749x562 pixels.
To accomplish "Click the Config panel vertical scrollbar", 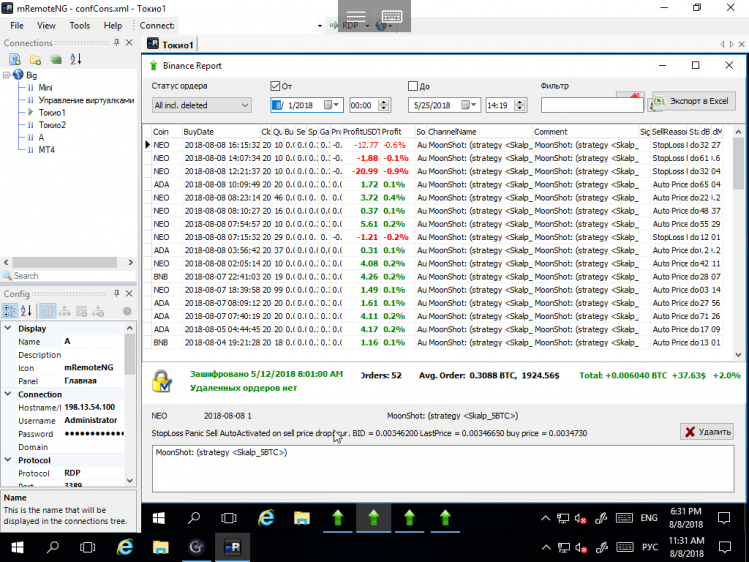I will (129, 404).
